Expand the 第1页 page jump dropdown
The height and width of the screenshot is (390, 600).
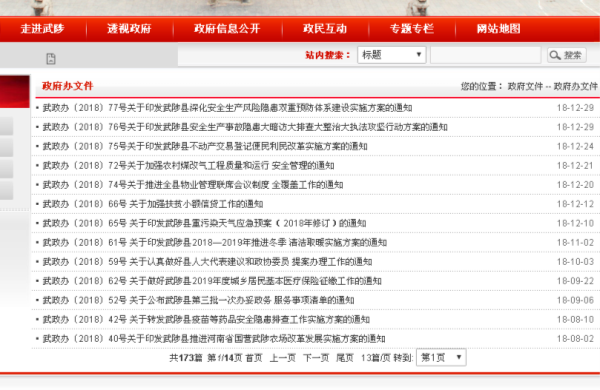click(441, 357)
